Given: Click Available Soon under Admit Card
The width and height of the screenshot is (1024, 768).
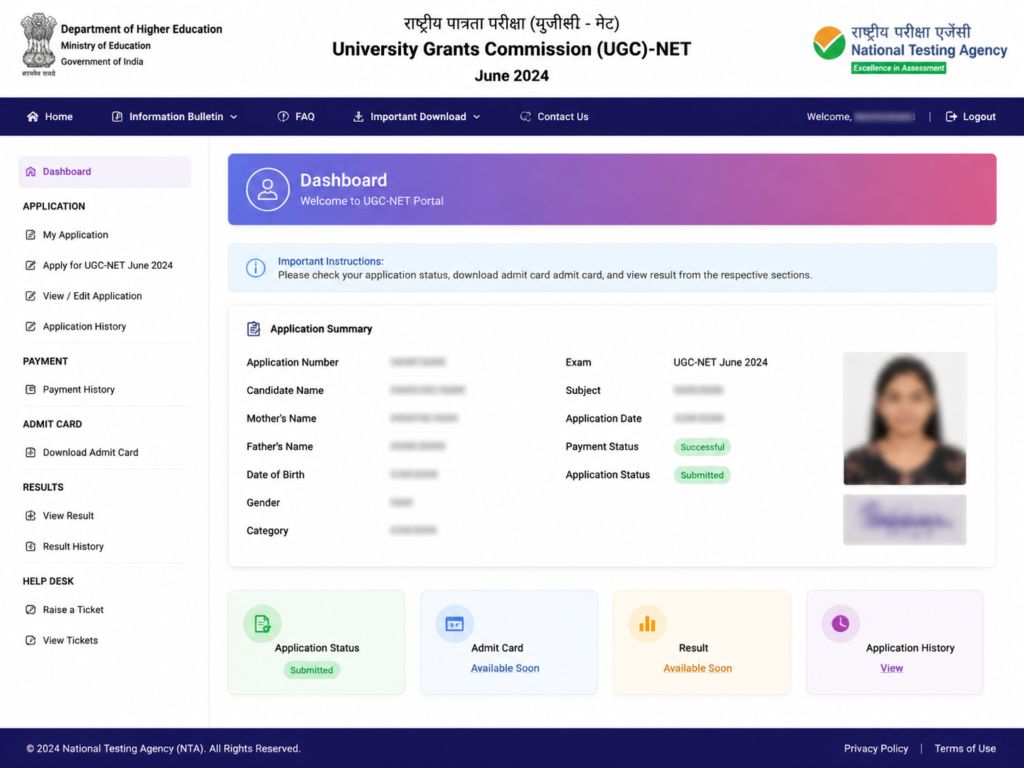Looking at the screenshot, I should [505, 668].
